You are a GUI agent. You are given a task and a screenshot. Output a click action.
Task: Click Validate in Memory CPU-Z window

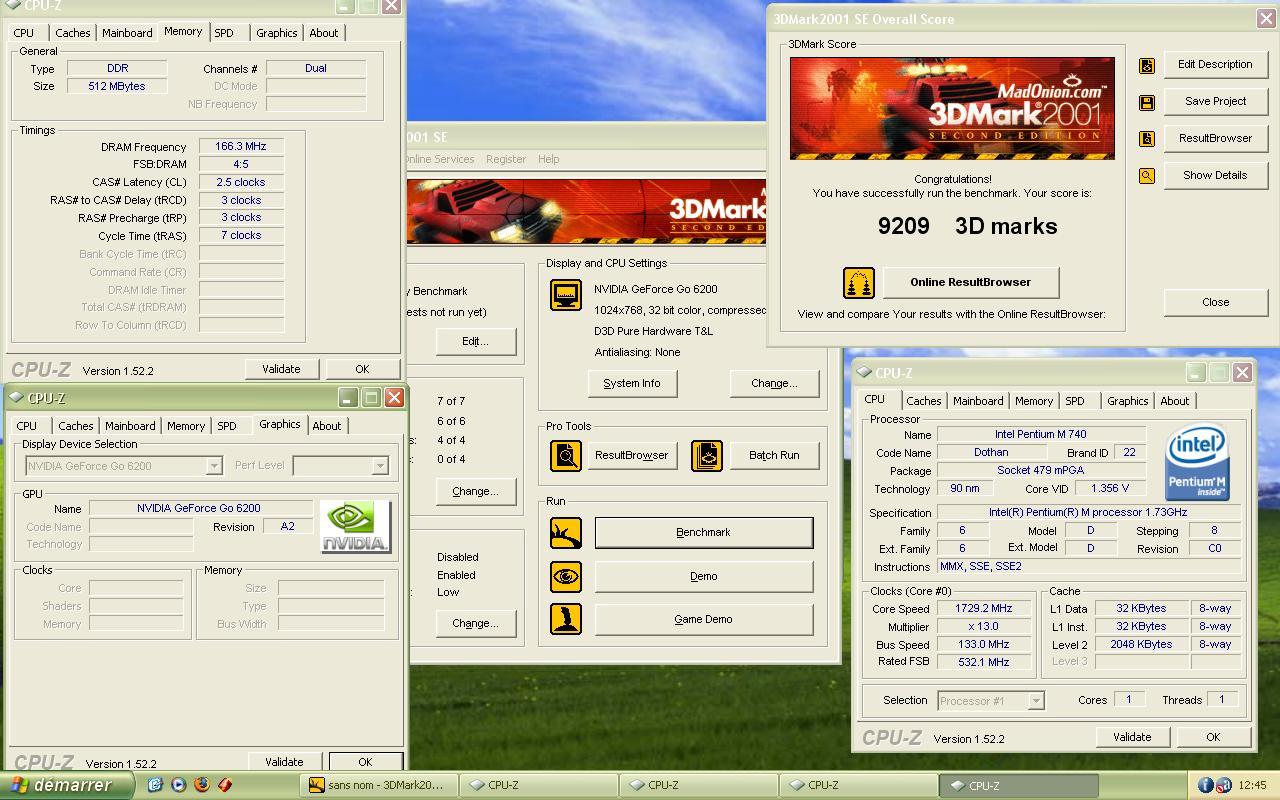pyautogui.click(x=281, y=370)
